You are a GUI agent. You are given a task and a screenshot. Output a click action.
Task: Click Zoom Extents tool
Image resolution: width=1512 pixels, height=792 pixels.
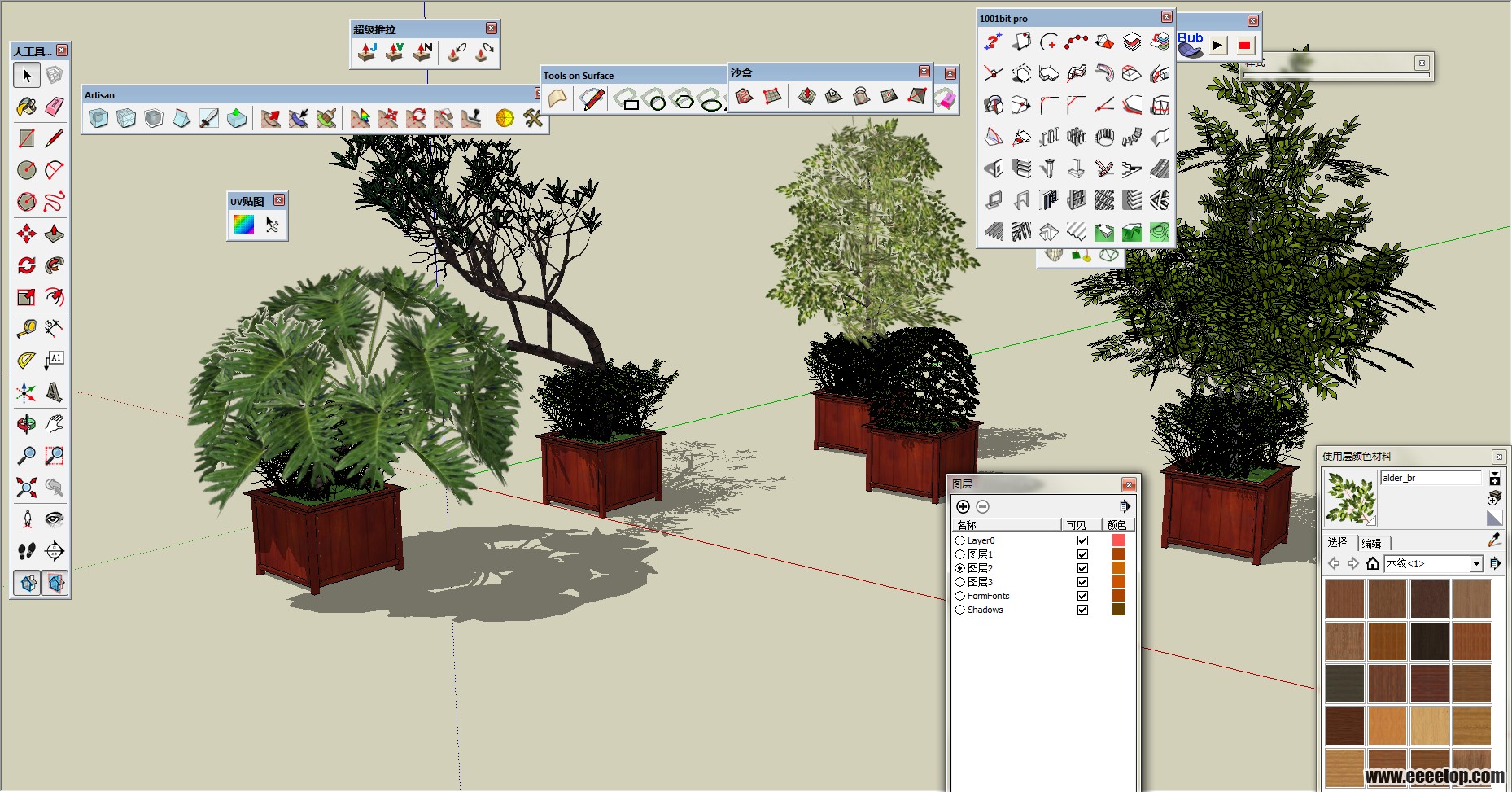27,488
